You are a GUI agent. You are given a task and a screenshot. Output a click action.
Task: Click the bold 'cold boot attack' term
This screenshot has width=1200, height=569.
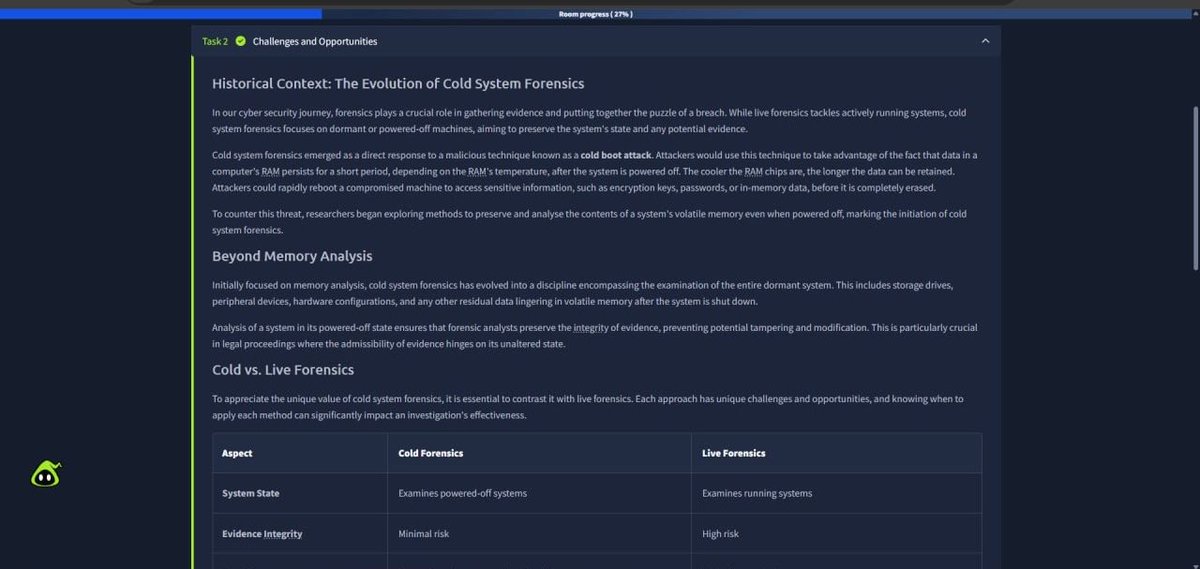pos(616,155)
